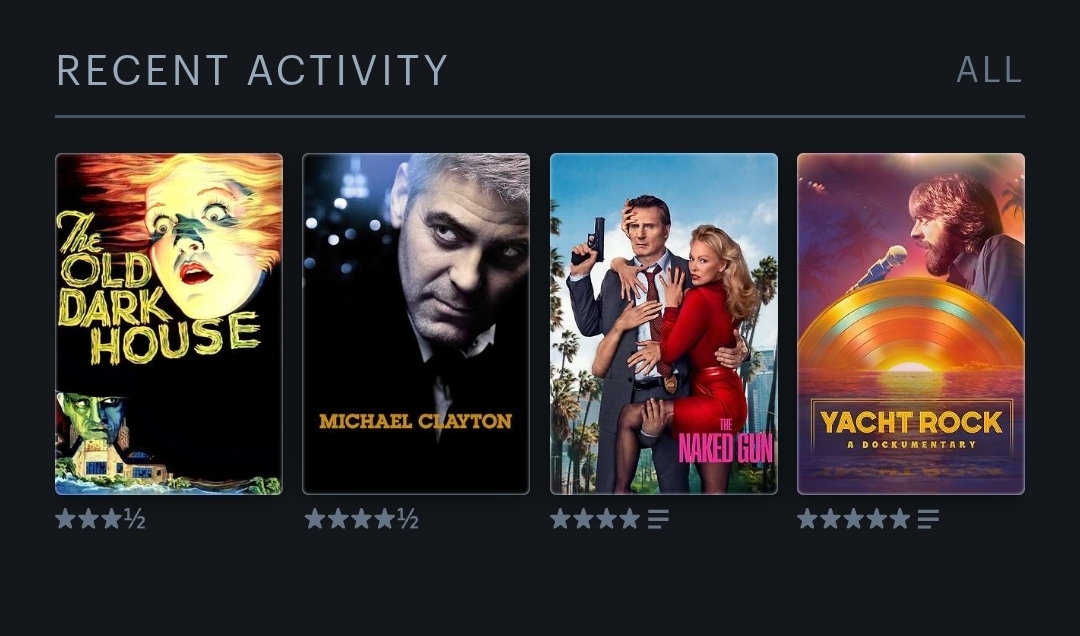Click the fourth star under The Naked Gun

pos(630,519)
